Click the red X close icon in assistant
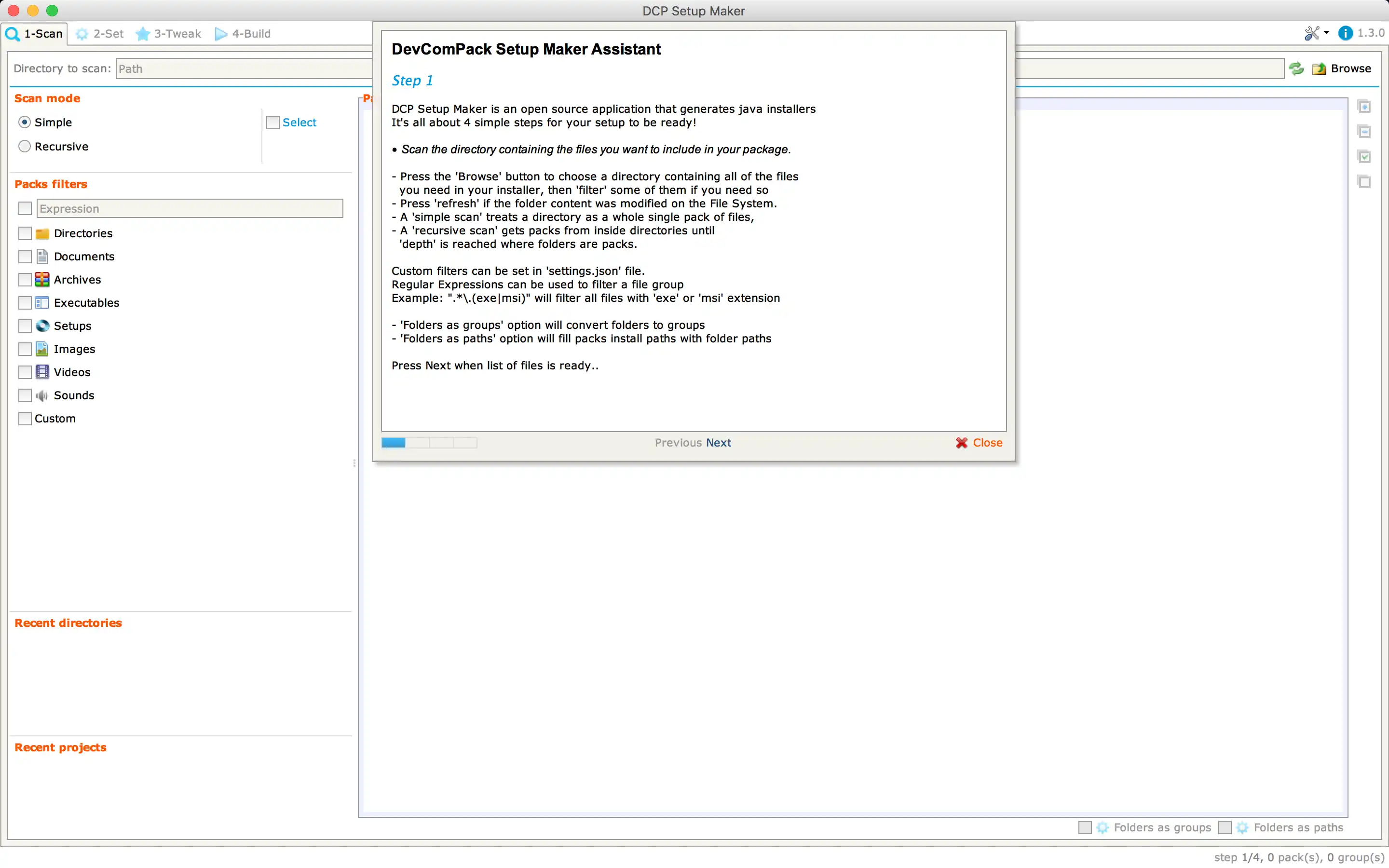This screenshot has height=868, width=1389. pos(961,443)
